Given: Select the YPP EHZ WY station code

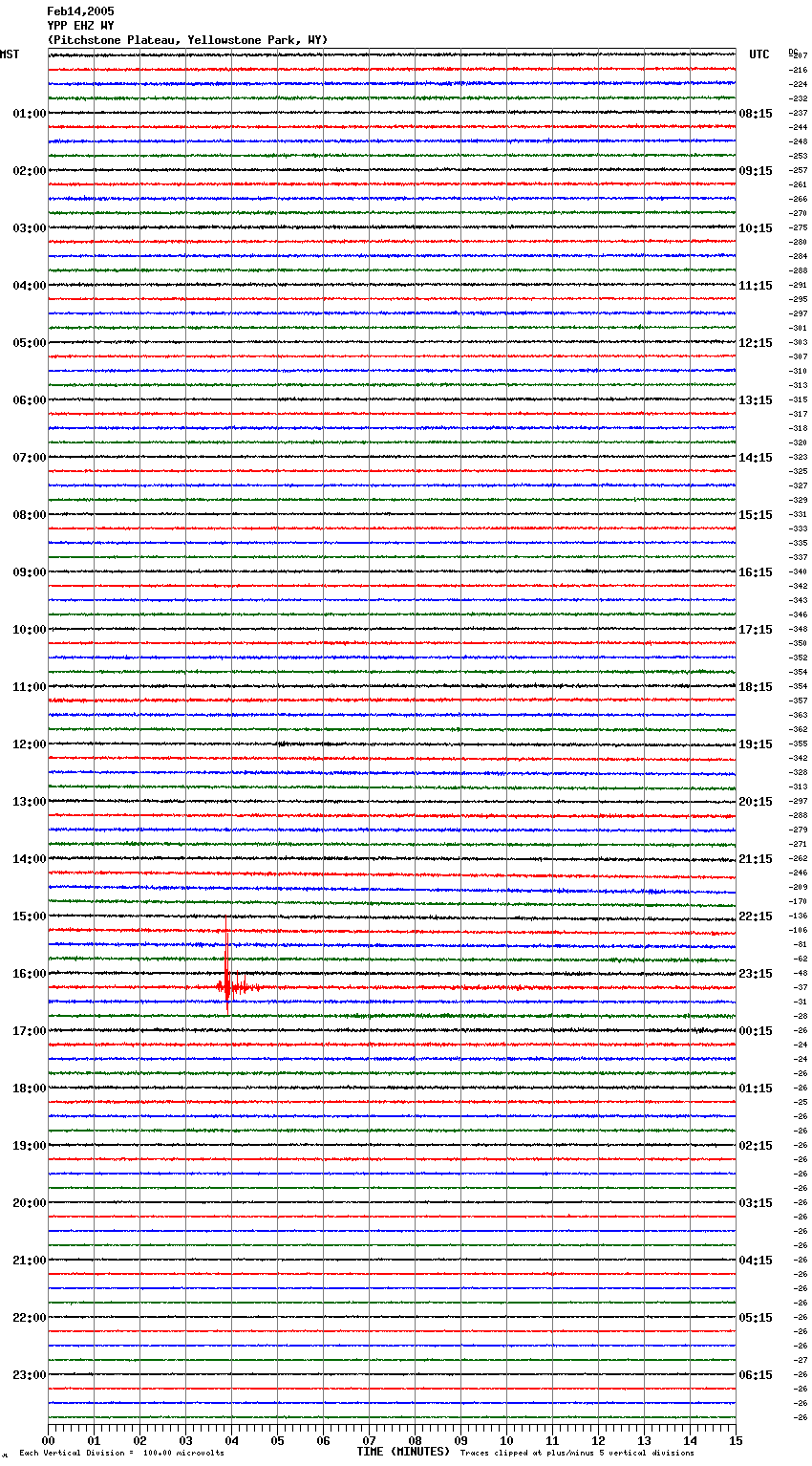Looking at the screenshot, I should click(x=80, y=26).
